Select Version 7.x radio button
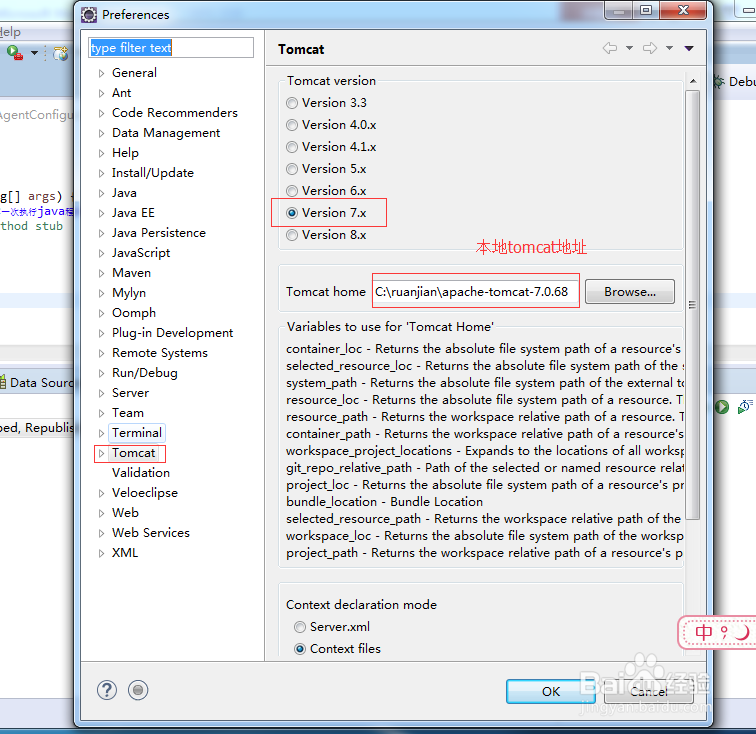The height and width of the screenshot is (734, 756). [292, 213]
